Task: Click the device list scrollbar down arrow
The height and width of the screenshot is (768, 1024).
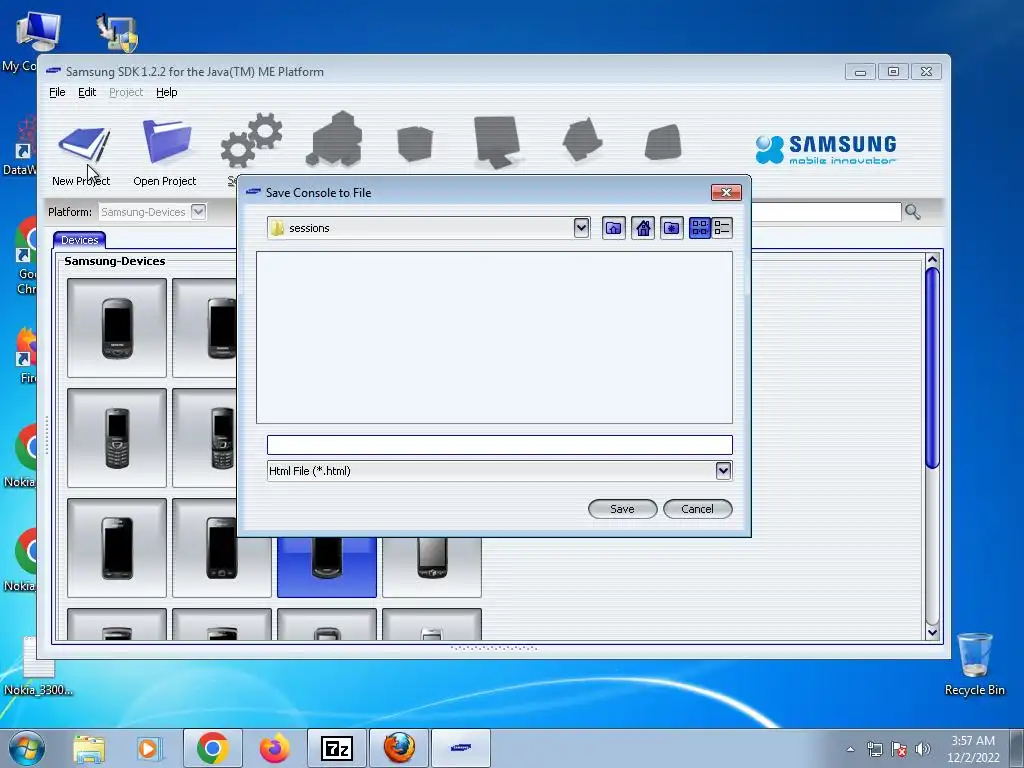Action: [x=932, y=632]
